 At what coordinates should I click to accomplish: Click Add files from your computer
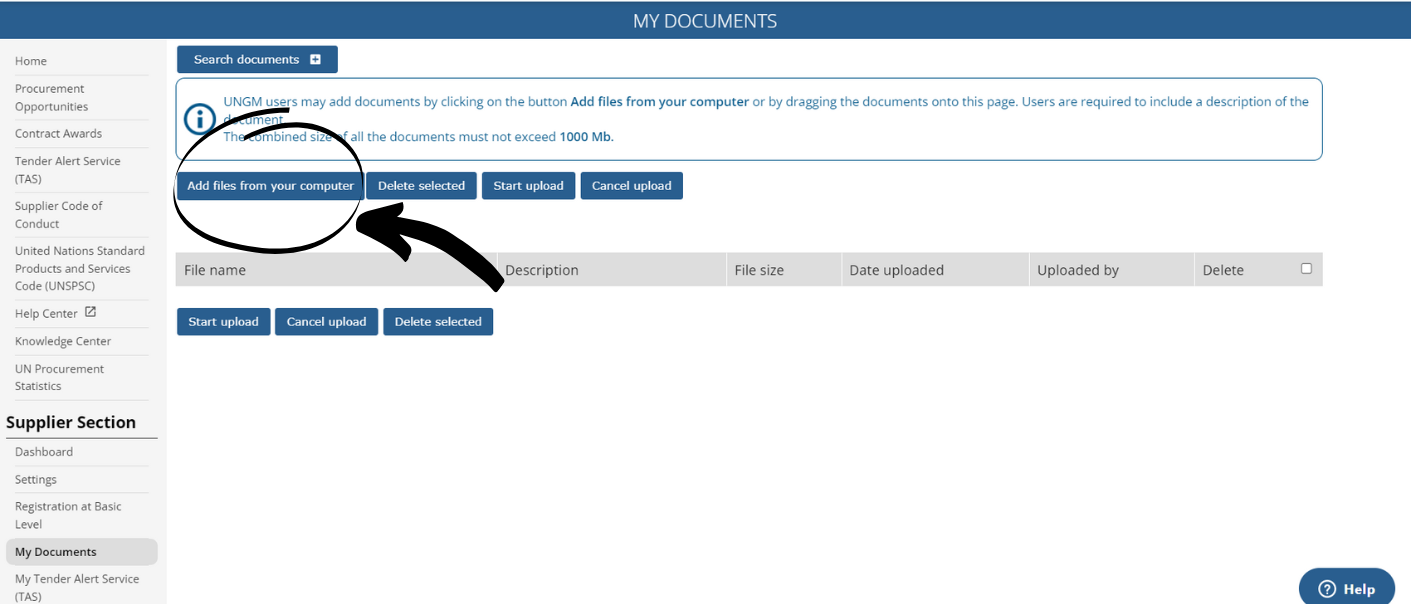click(269, 185)
